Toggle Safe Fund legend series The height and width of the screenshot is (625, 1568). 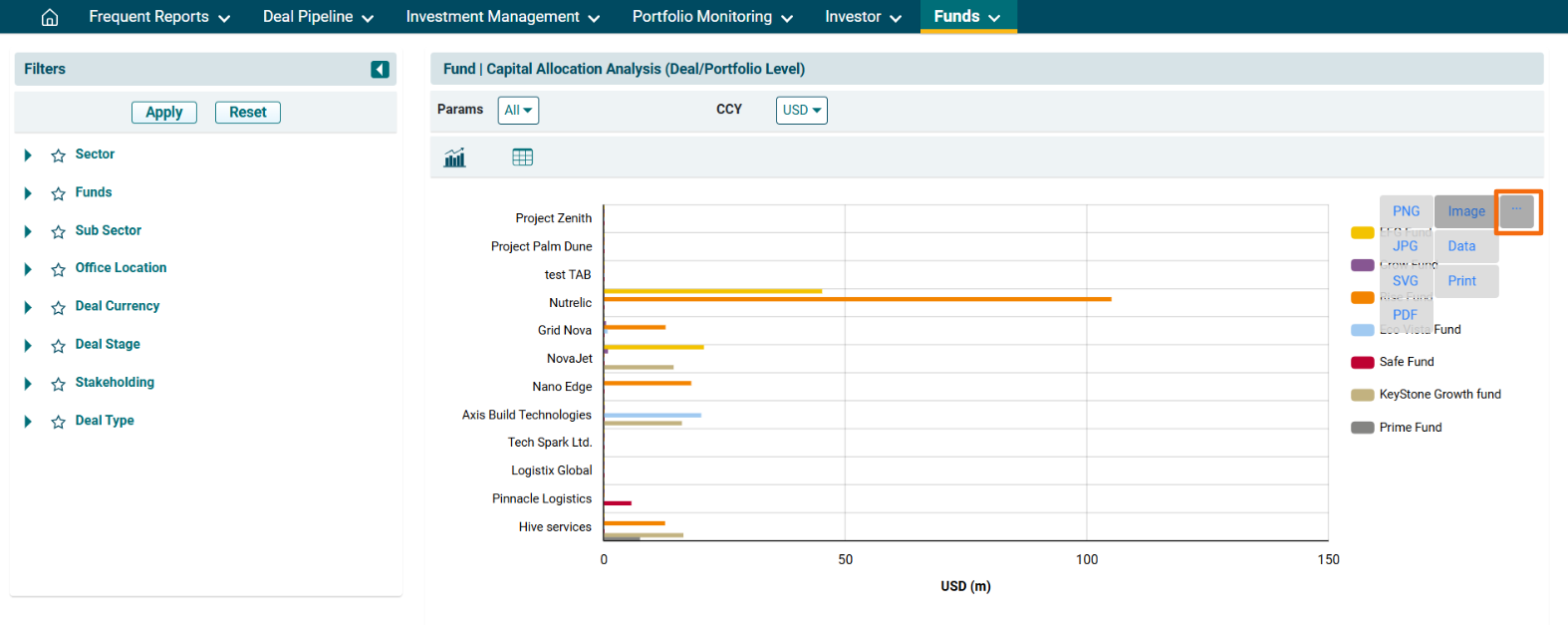(x=1406, y=362)
